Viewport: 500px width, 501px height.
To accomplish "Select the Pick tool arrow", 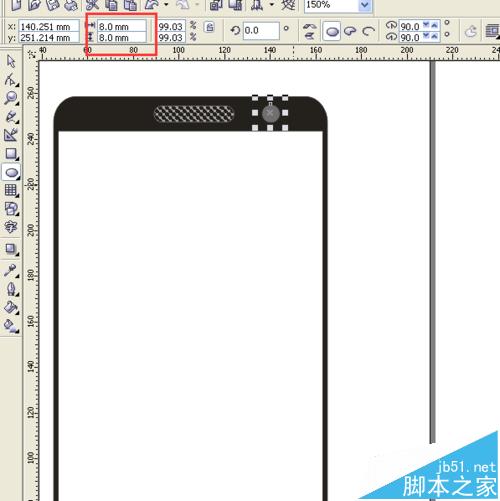I will (11, 61).
